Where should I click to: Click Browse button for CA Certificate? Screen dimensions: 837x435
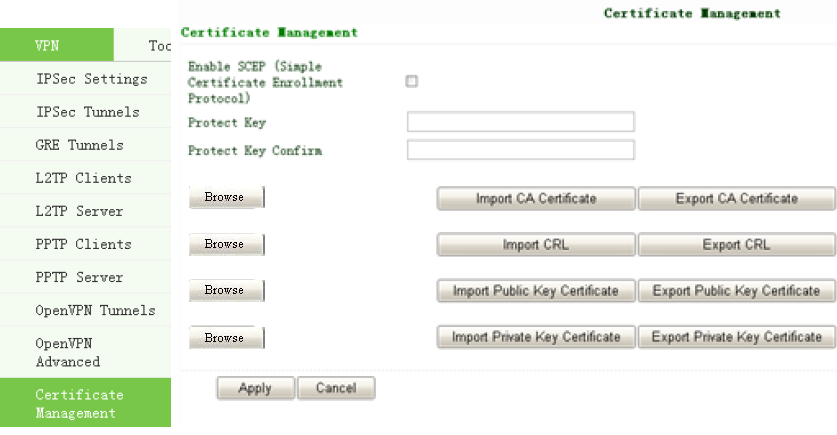(x=225, y=197)
